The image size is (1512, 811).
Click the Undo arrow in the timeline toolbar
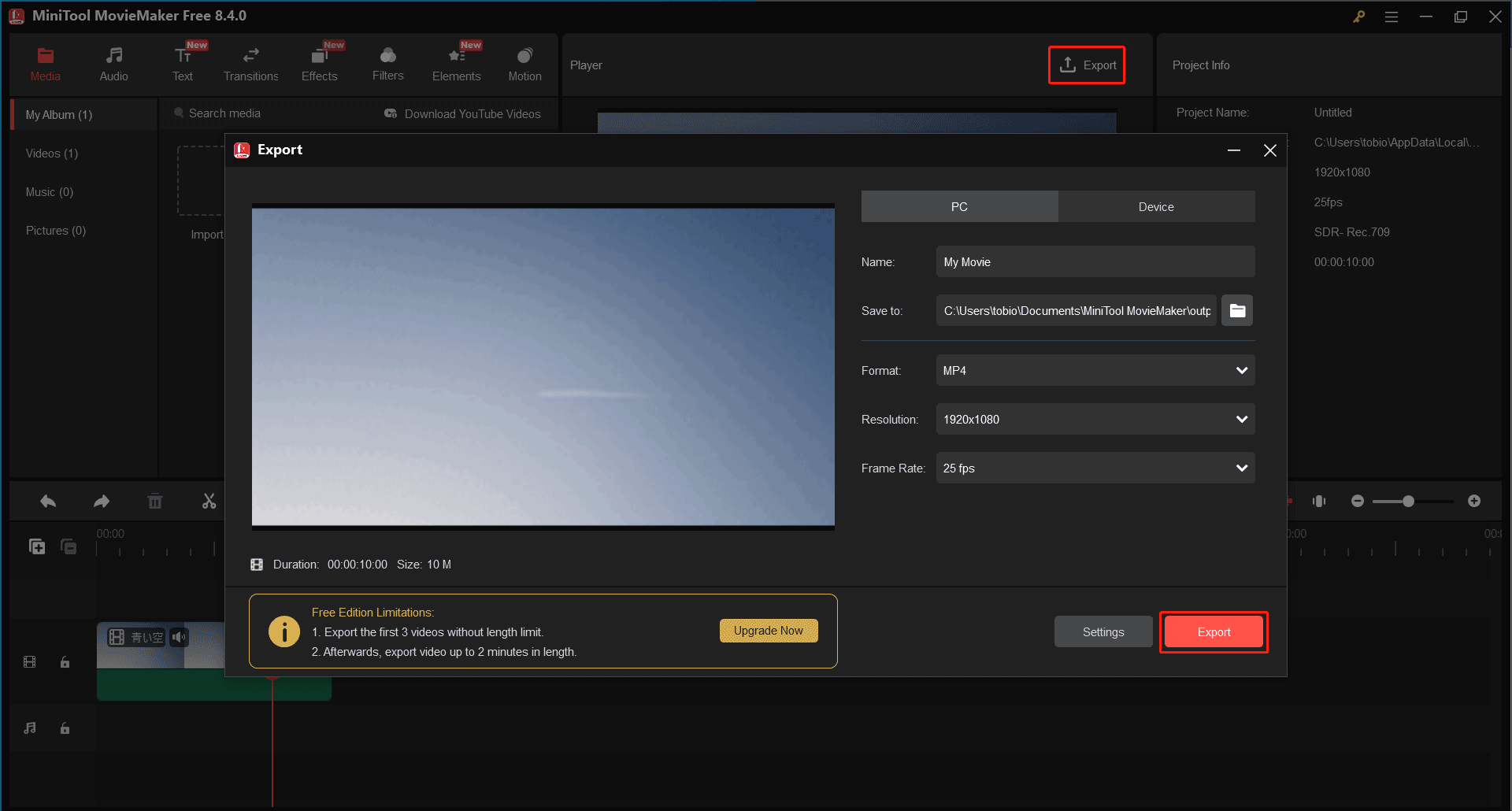pos(47,501)
